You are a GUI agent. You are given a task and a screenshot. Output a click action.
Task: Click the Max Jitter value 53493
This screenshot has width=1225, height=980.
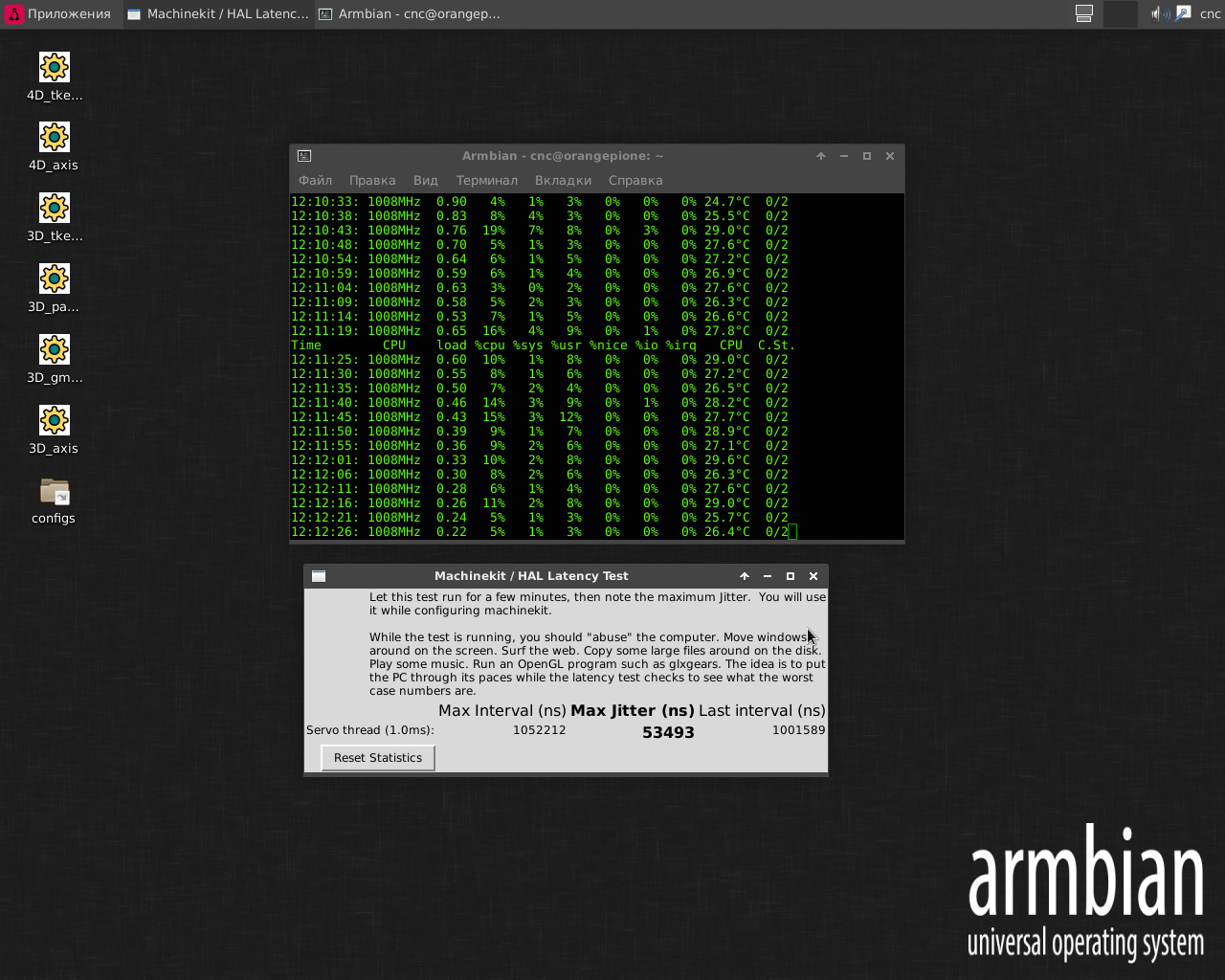[x=668, y=732]
